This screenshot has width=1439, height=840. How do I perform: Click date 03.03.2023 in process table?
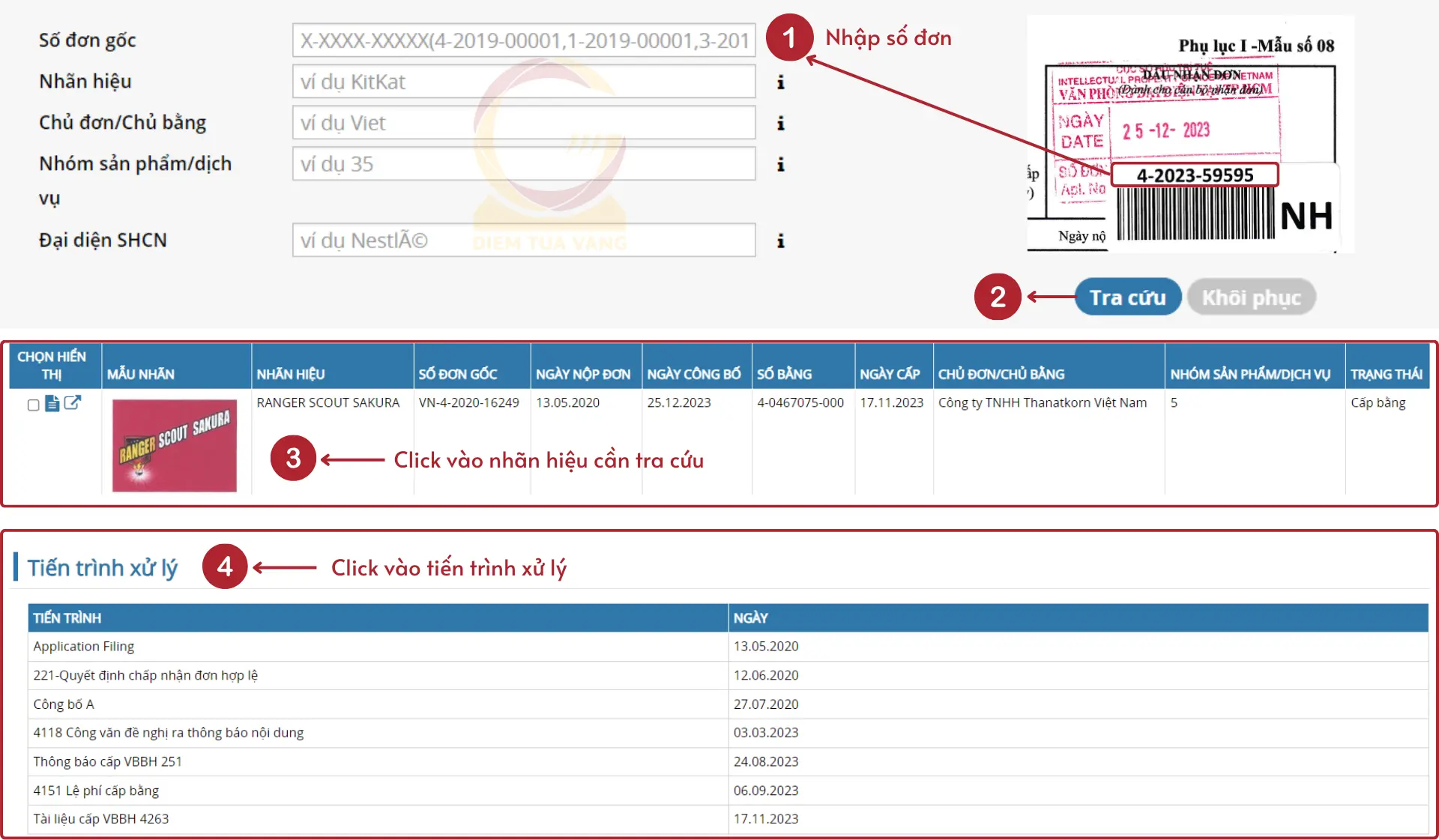point(766,733)
